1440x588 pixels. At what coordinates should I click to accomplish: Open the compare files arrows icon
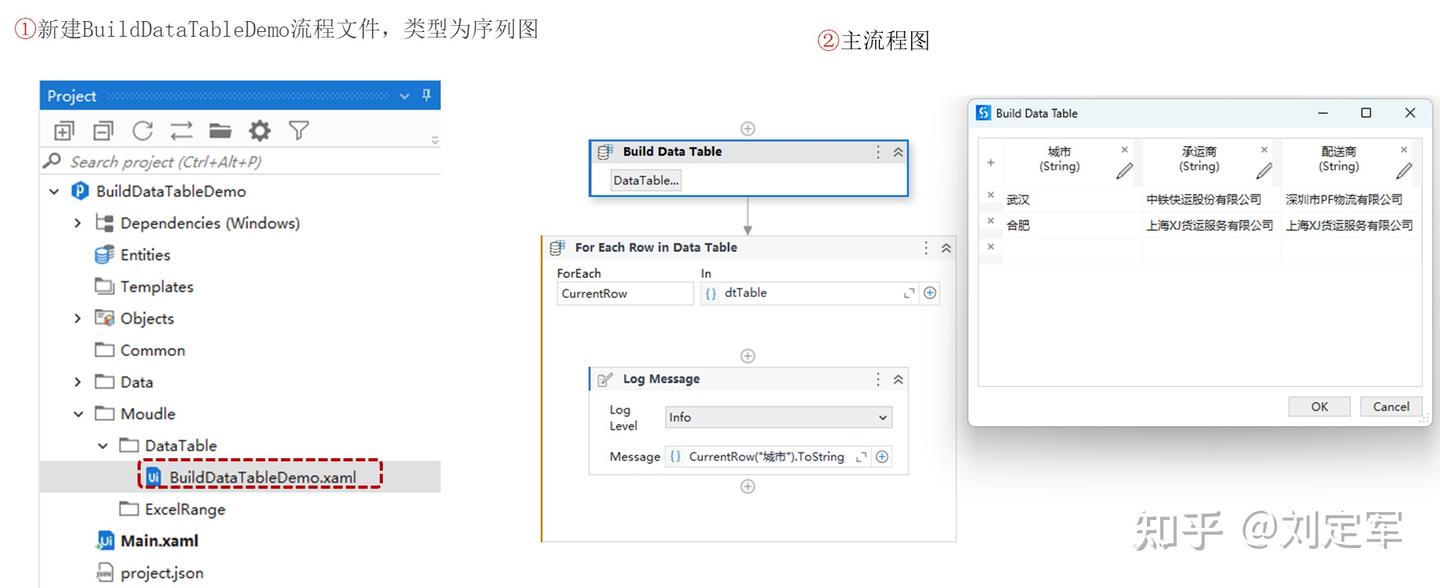182,130
